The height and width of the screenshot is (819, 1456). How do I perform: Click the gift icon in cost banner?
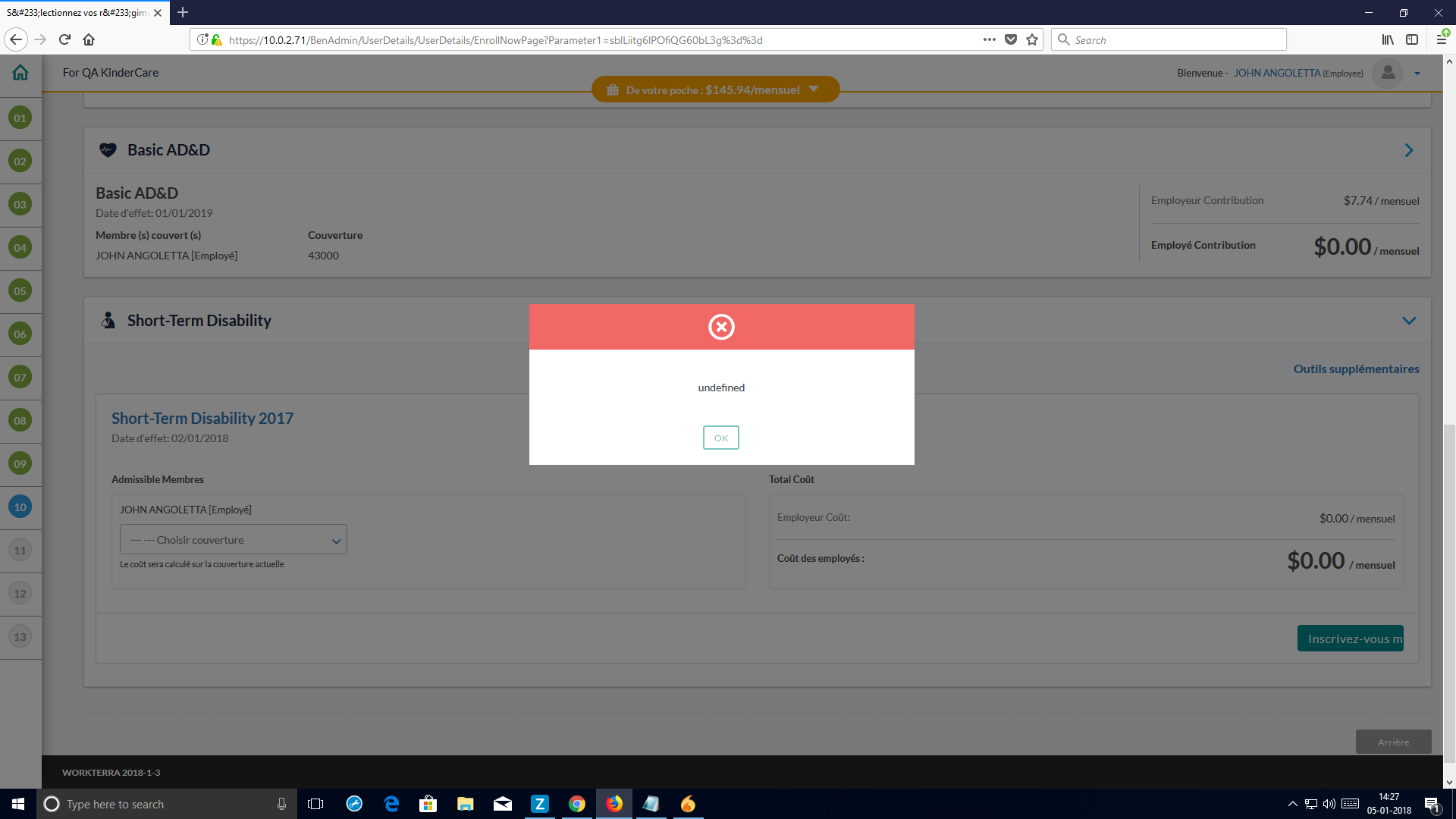pos(613,90)
